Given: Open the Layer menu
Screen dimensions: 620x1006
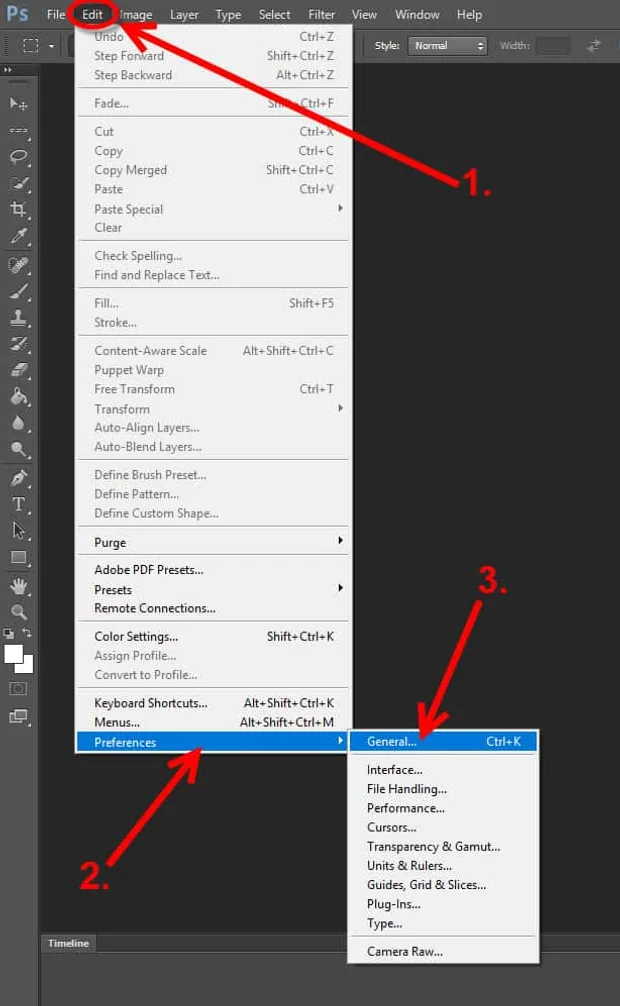Looking at the screenshot, I should click(x=184, y=14).
